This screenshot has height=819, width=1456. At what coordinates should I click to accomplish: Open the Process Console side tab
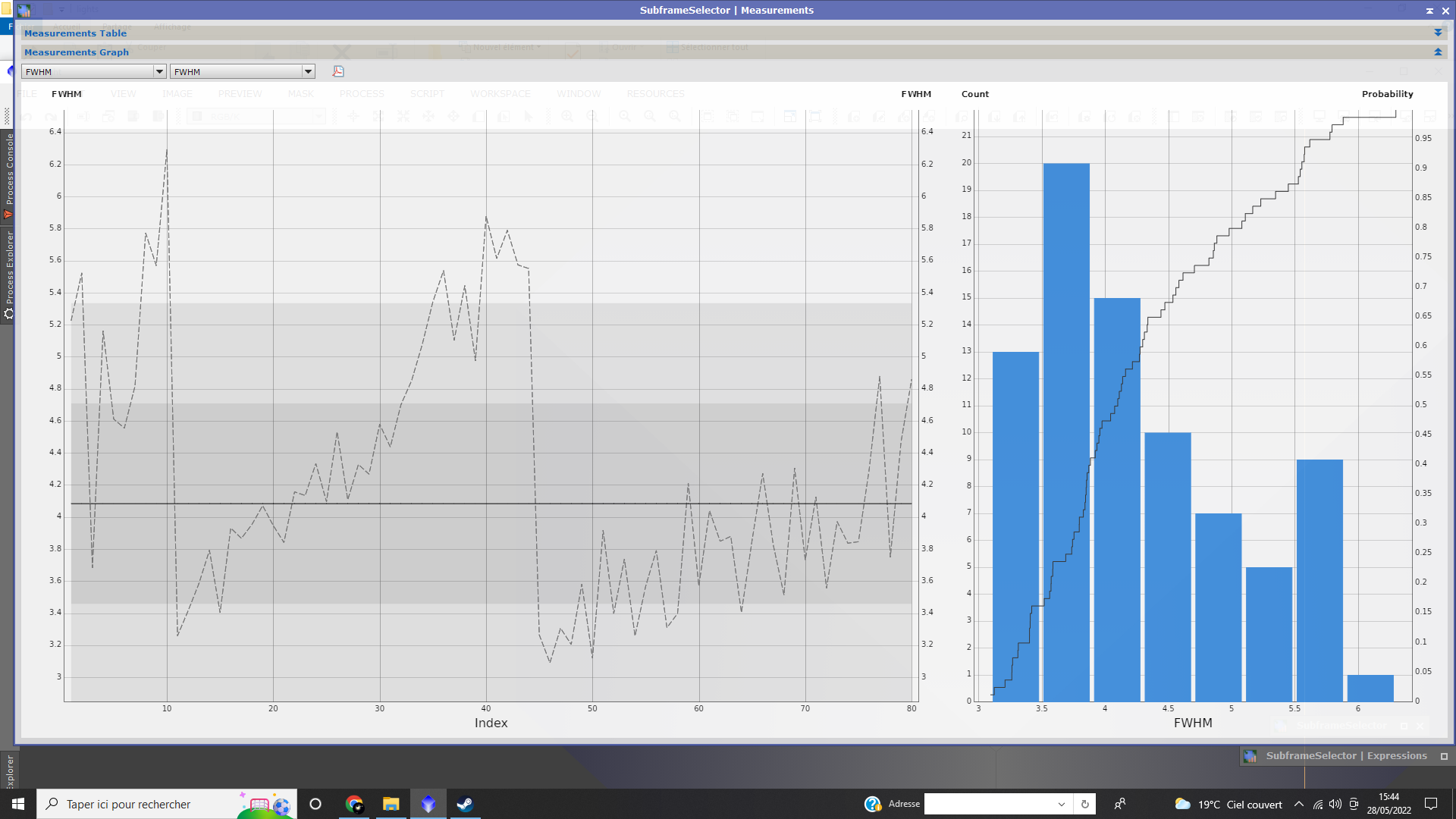pyautogui.click(x=8, y=174)
